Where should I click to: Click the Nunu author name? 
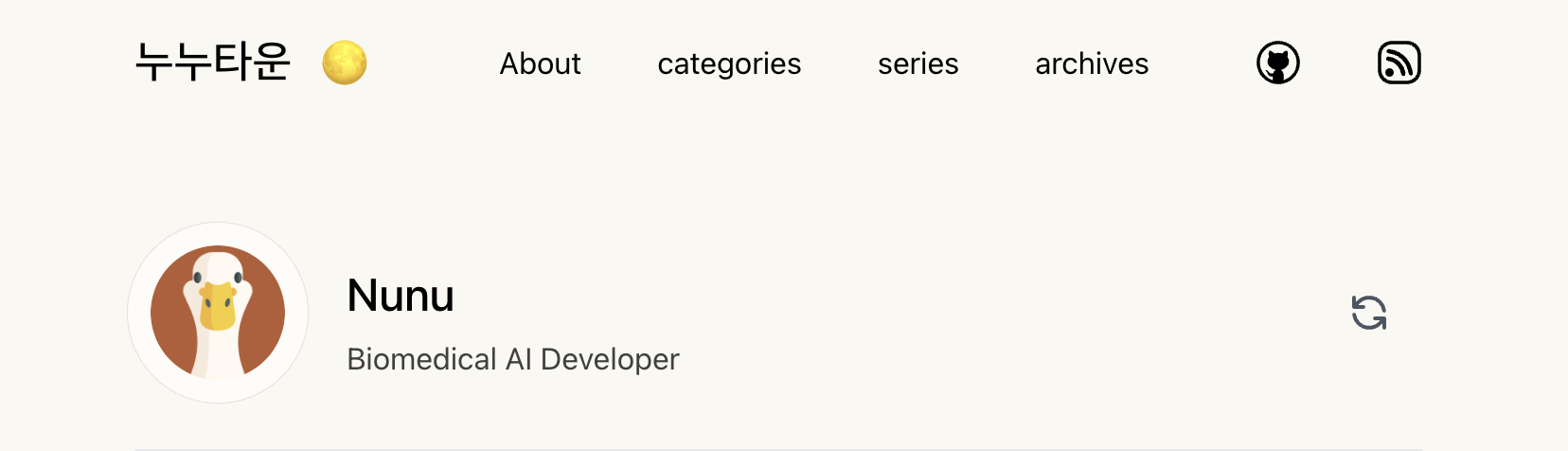[x=401, y=296]
